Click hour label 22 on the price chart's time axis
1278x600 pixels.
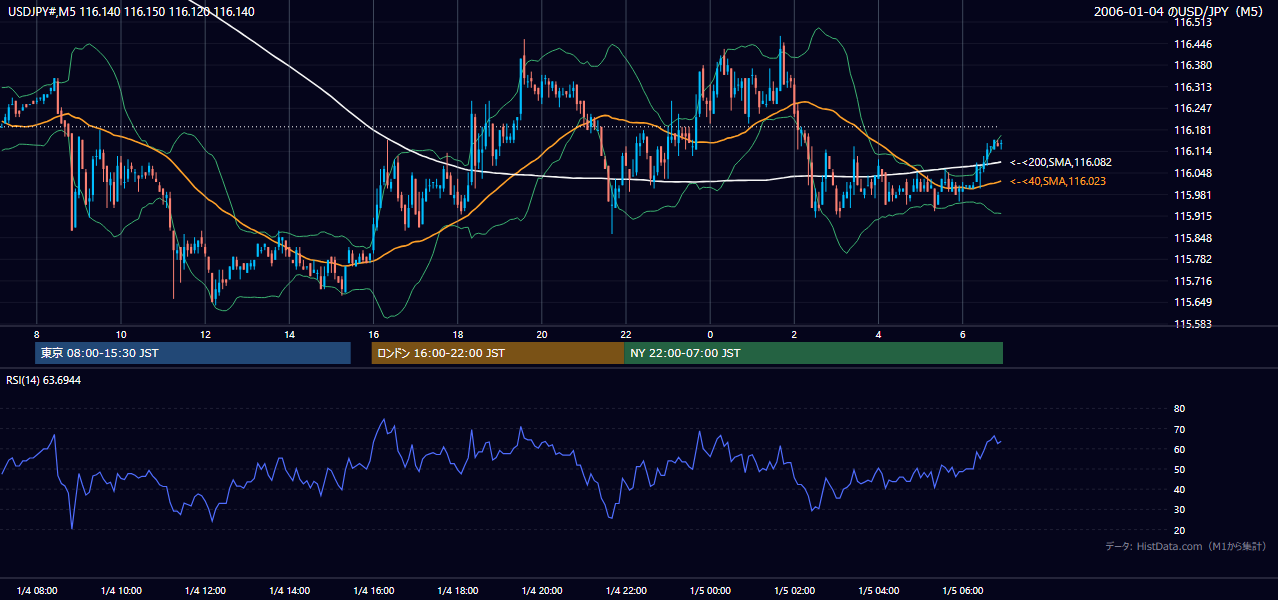pos(626,334)
